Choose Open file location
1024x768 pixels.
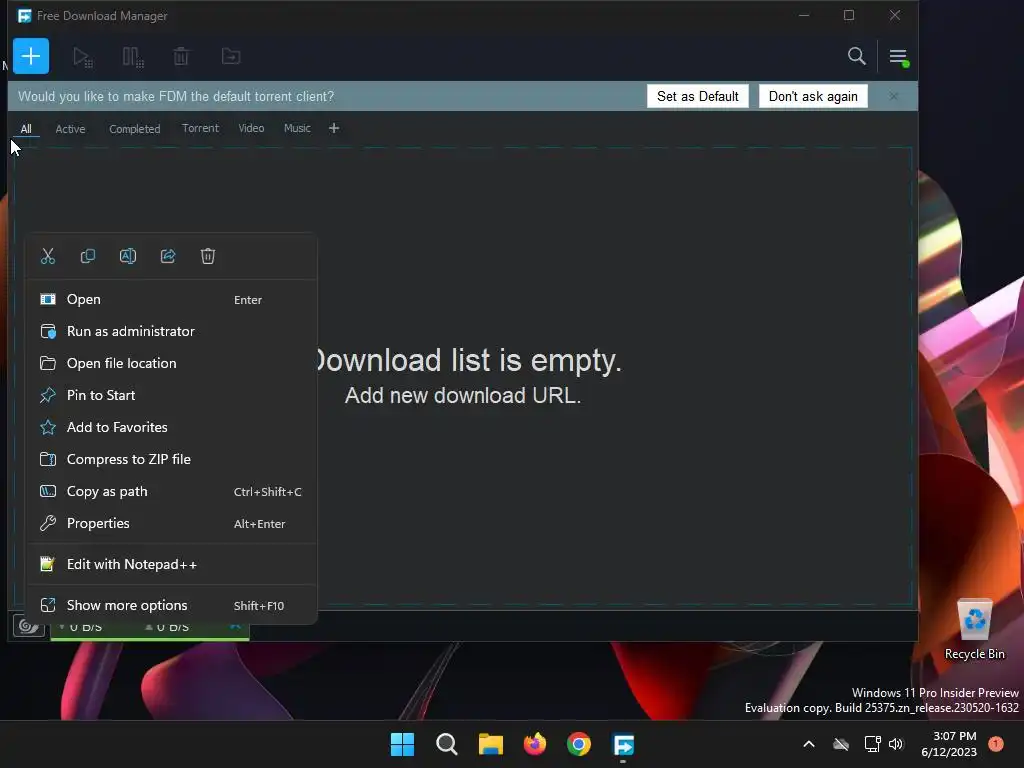(x=171, y=363)
